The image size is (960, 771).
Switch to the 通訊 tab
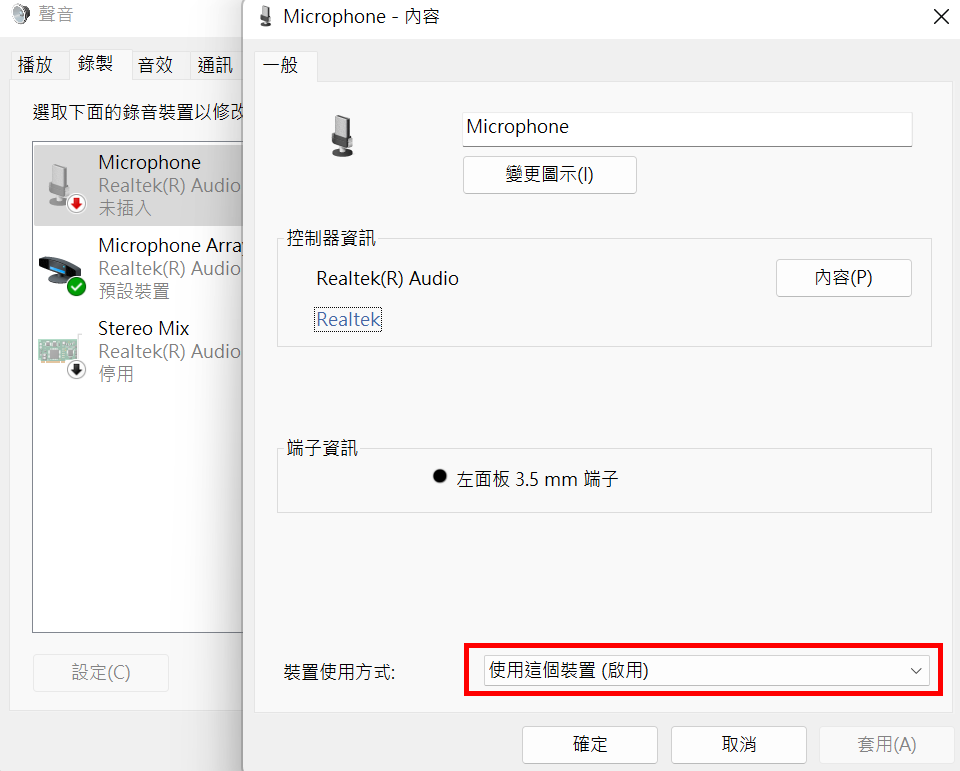click(x=215, y=64)
